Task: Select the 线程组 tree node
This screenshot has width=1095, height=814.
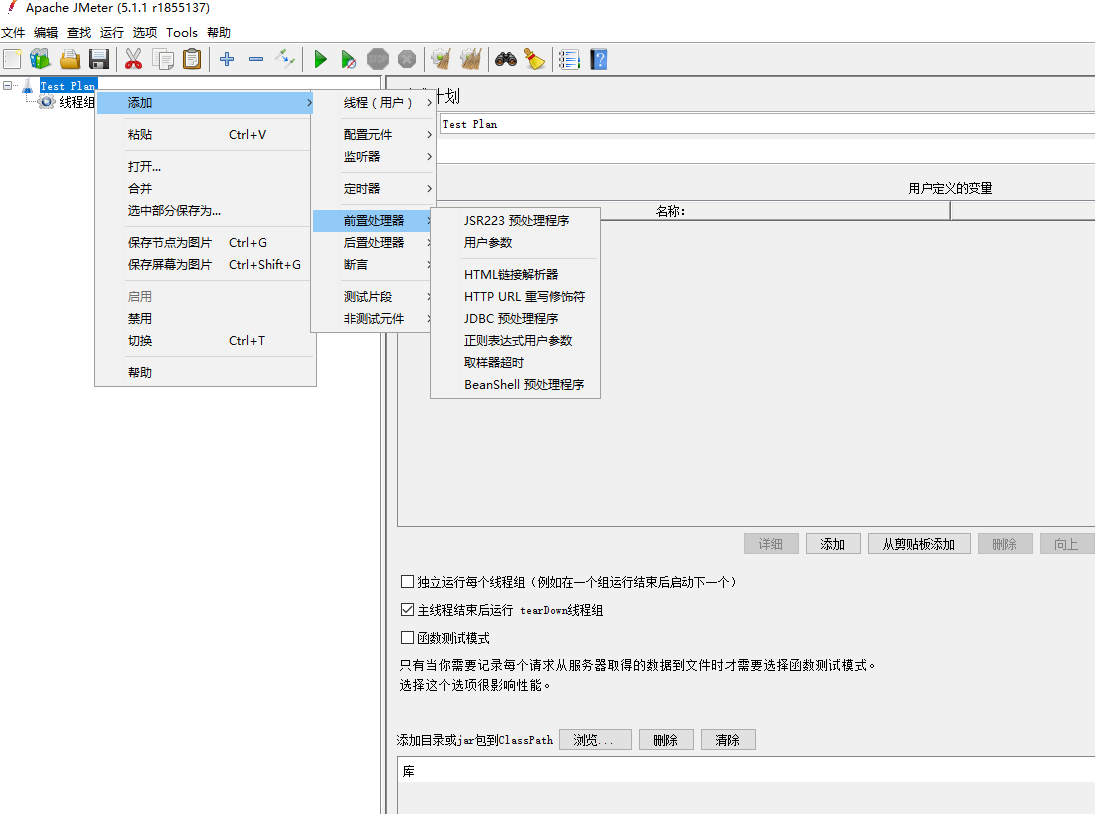Action: (77, 102)
